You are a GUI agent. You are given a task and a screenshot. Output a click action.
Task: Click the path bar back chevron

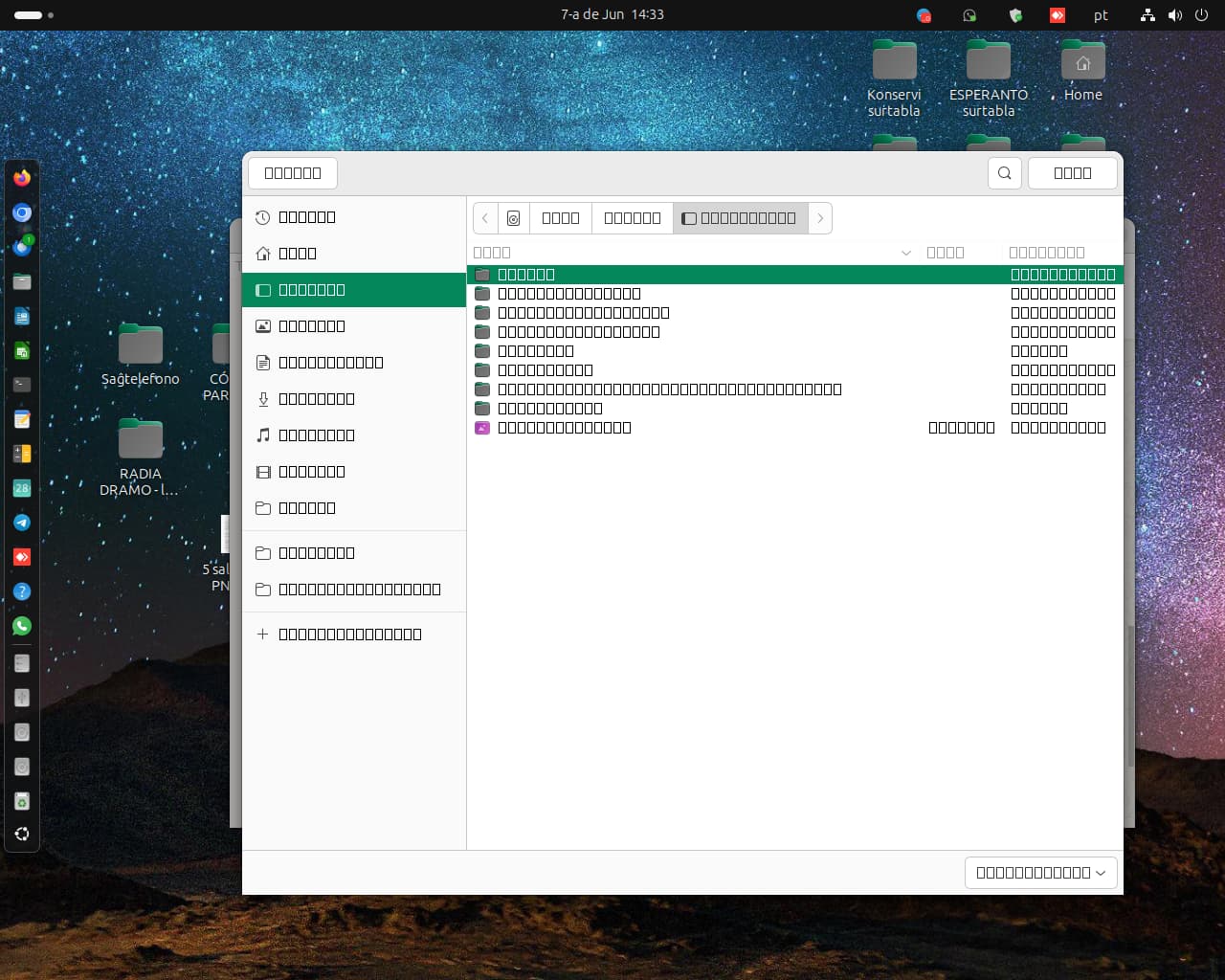tap(485, 218)
